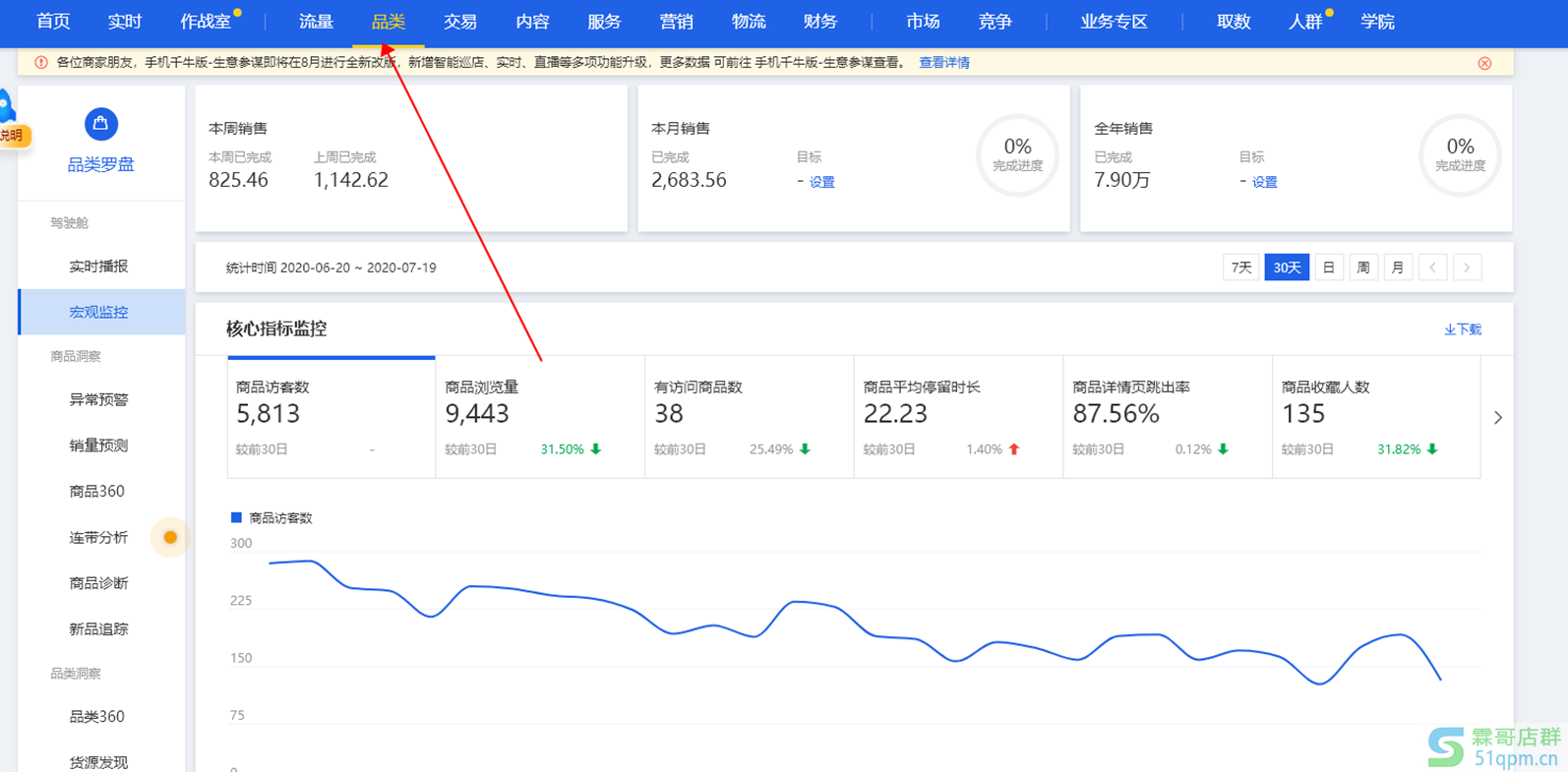Click the 商品访客数 blue legend square
The image size is (1568, 772).
236,517
